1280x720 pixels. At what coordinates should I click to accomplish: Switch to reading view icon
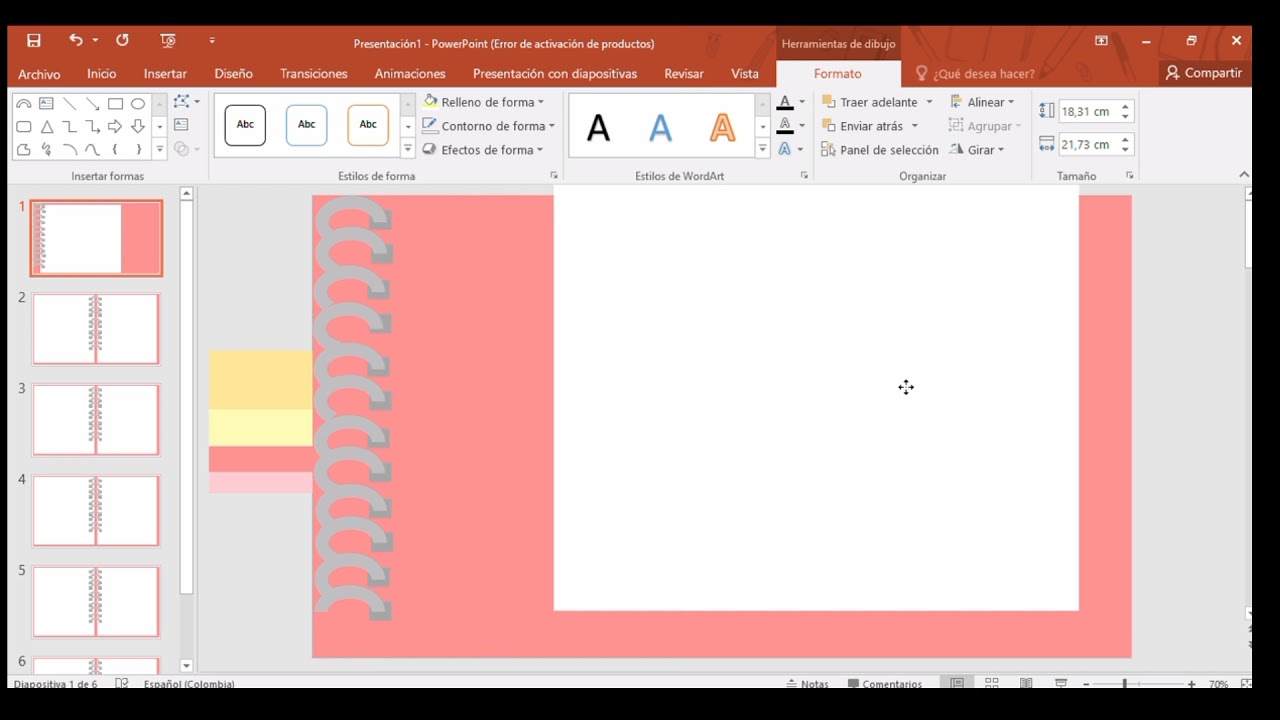(x=1026, y=683)
